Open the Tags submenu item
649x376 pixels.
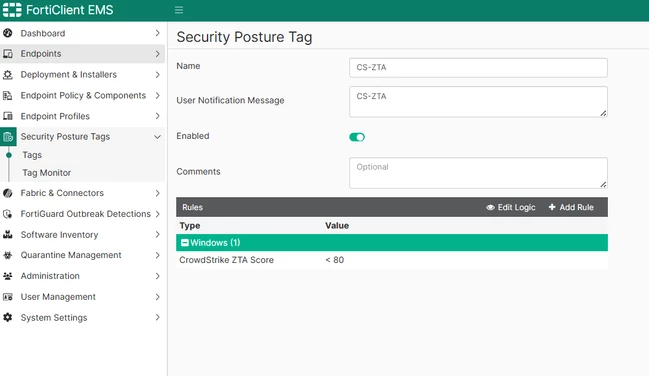coord(32,155)
